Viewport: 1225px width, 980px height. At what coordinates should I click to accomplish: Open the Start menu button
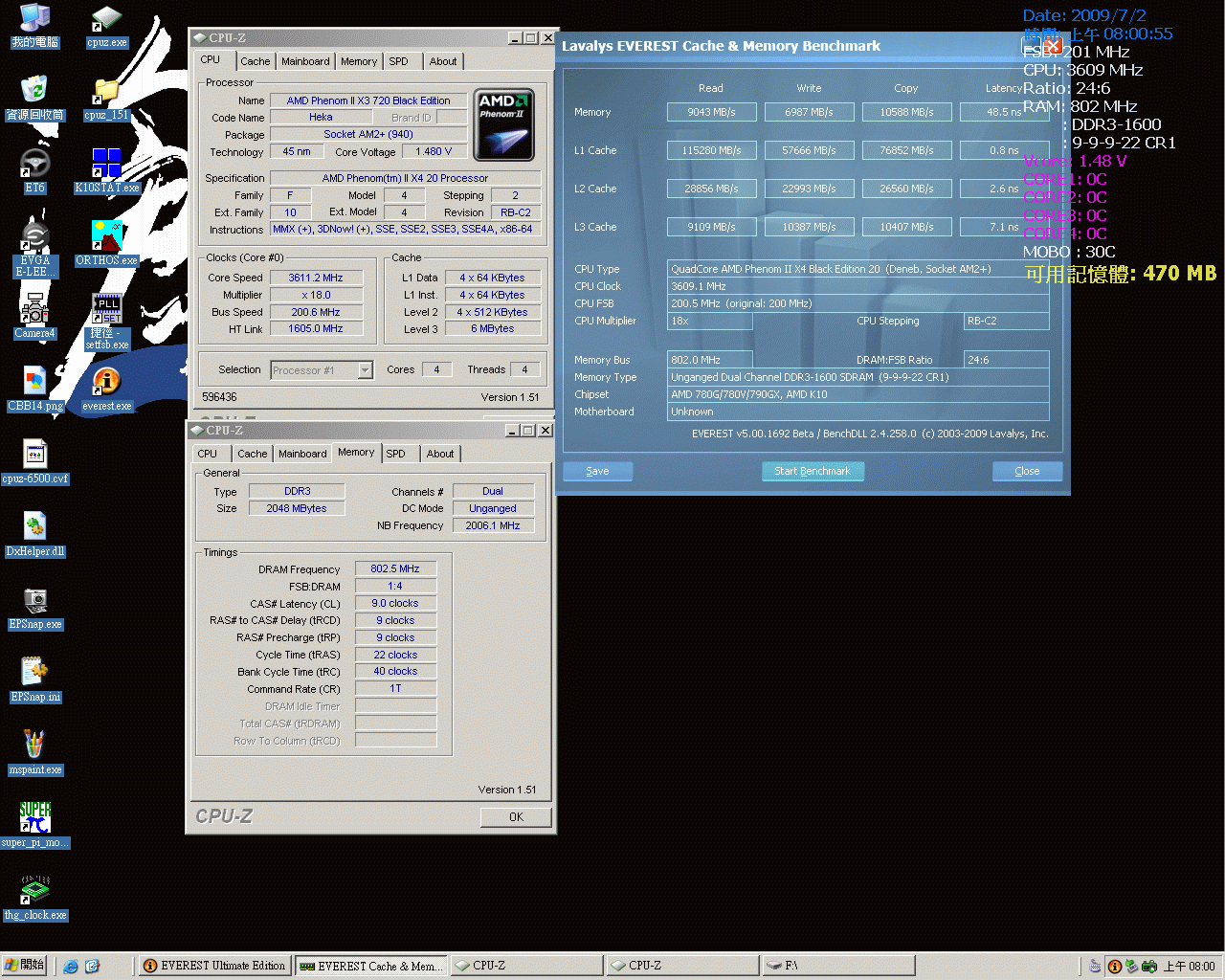coord(24,966)
